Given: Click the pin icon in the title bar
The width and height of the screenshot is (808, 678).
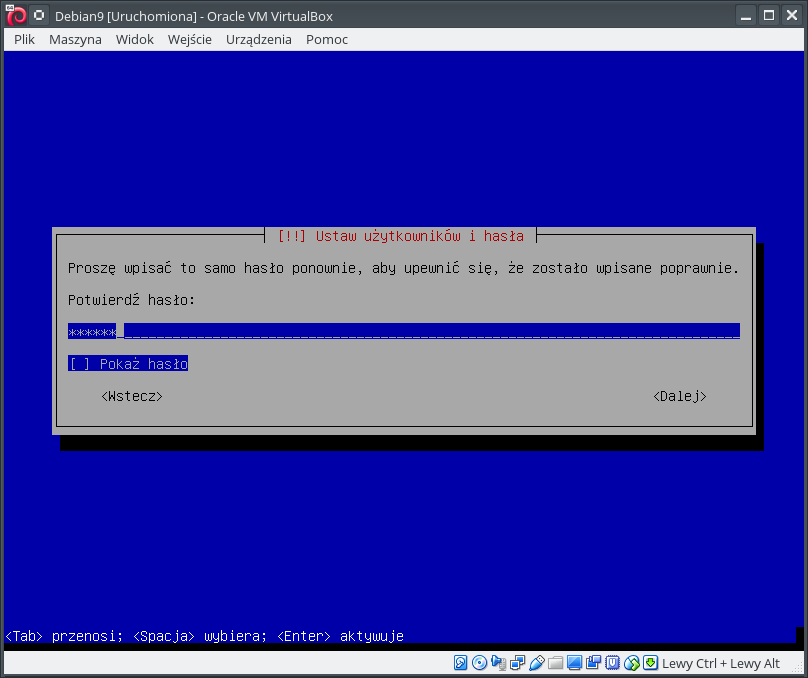Looking at the screenshot, I should pos(38,16).
